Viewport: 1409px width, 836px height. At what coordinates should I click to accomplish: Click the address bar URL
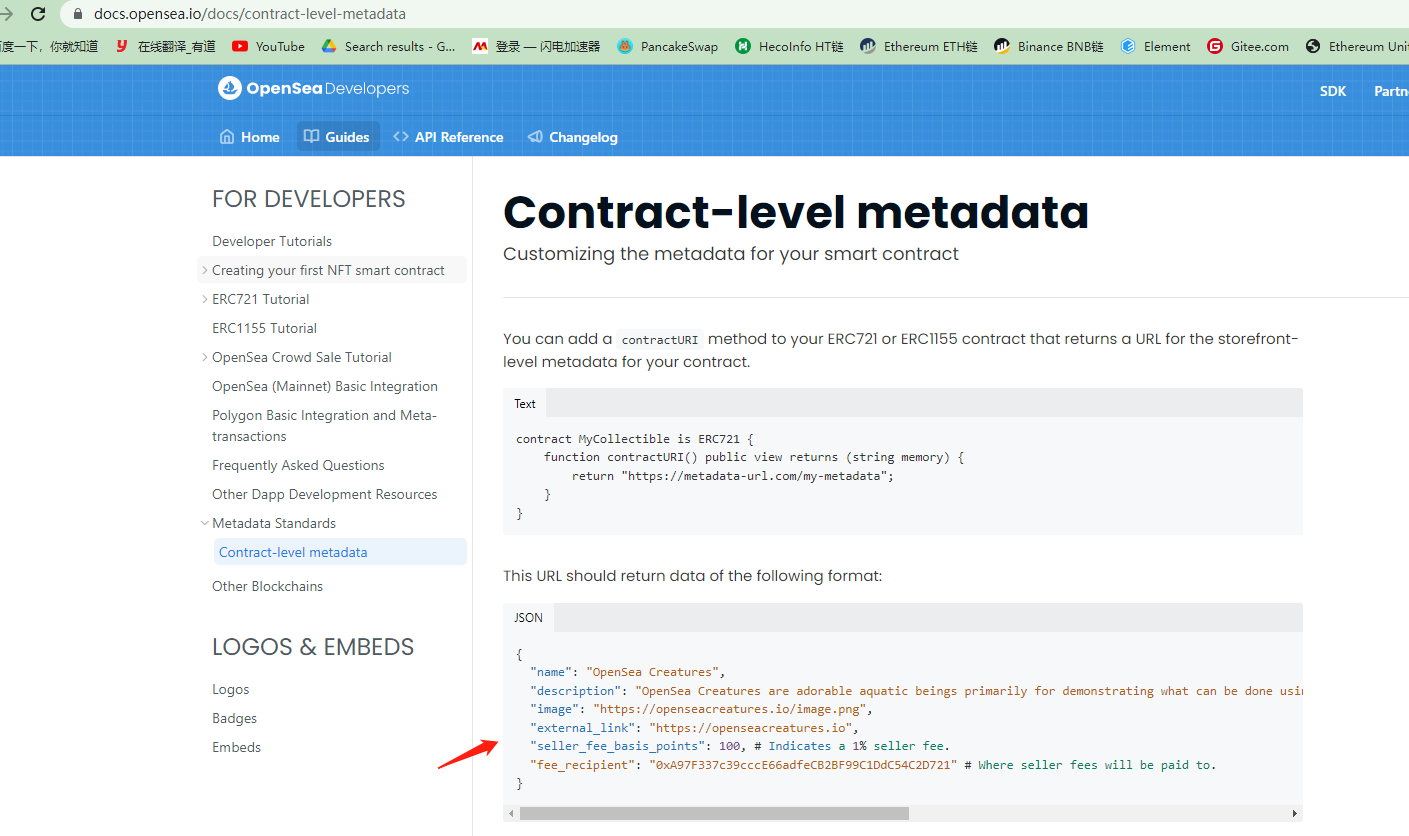coord(250,14)
